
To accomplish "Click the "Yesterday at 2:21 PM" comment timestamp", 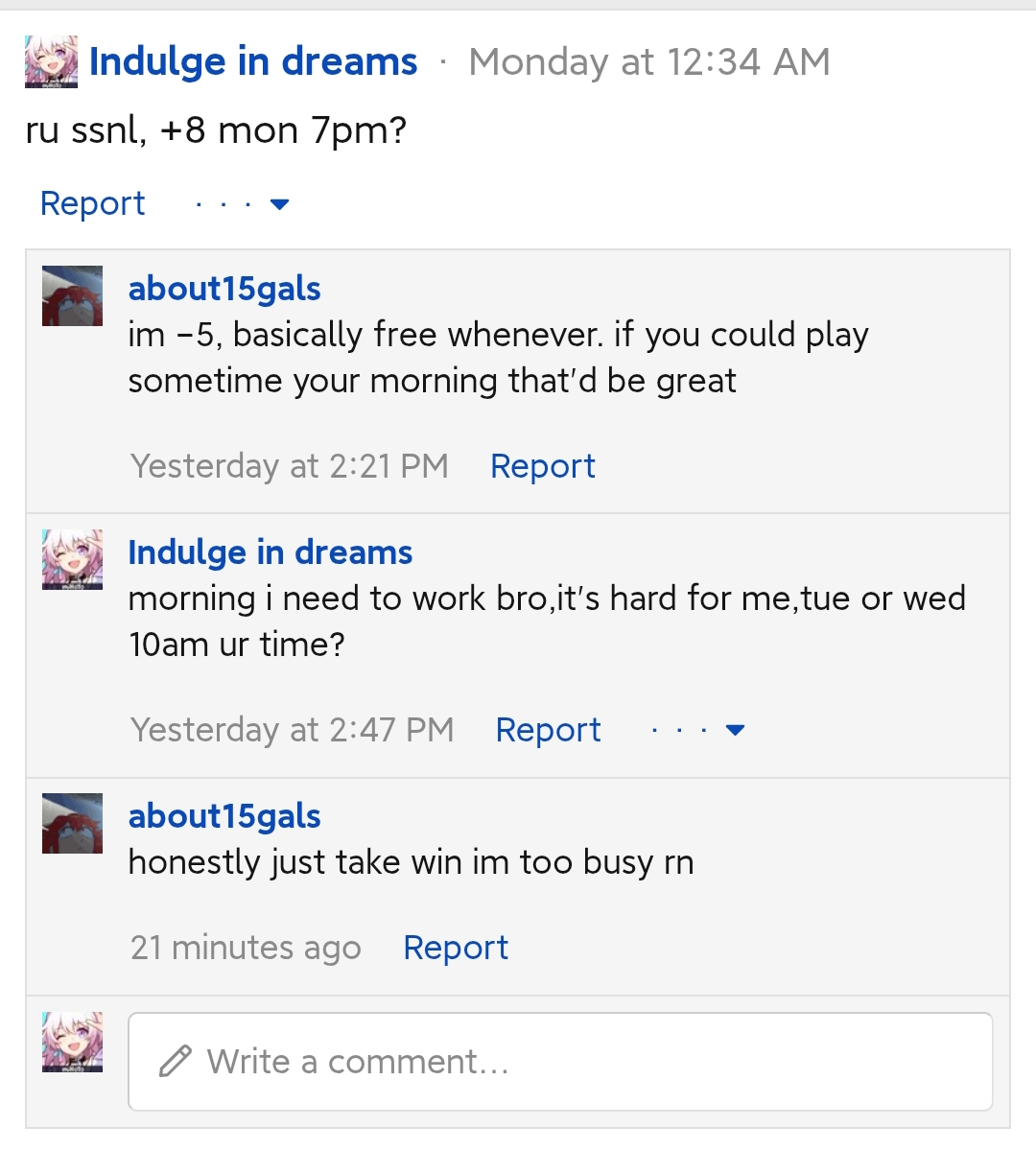I will click(290, 466).
